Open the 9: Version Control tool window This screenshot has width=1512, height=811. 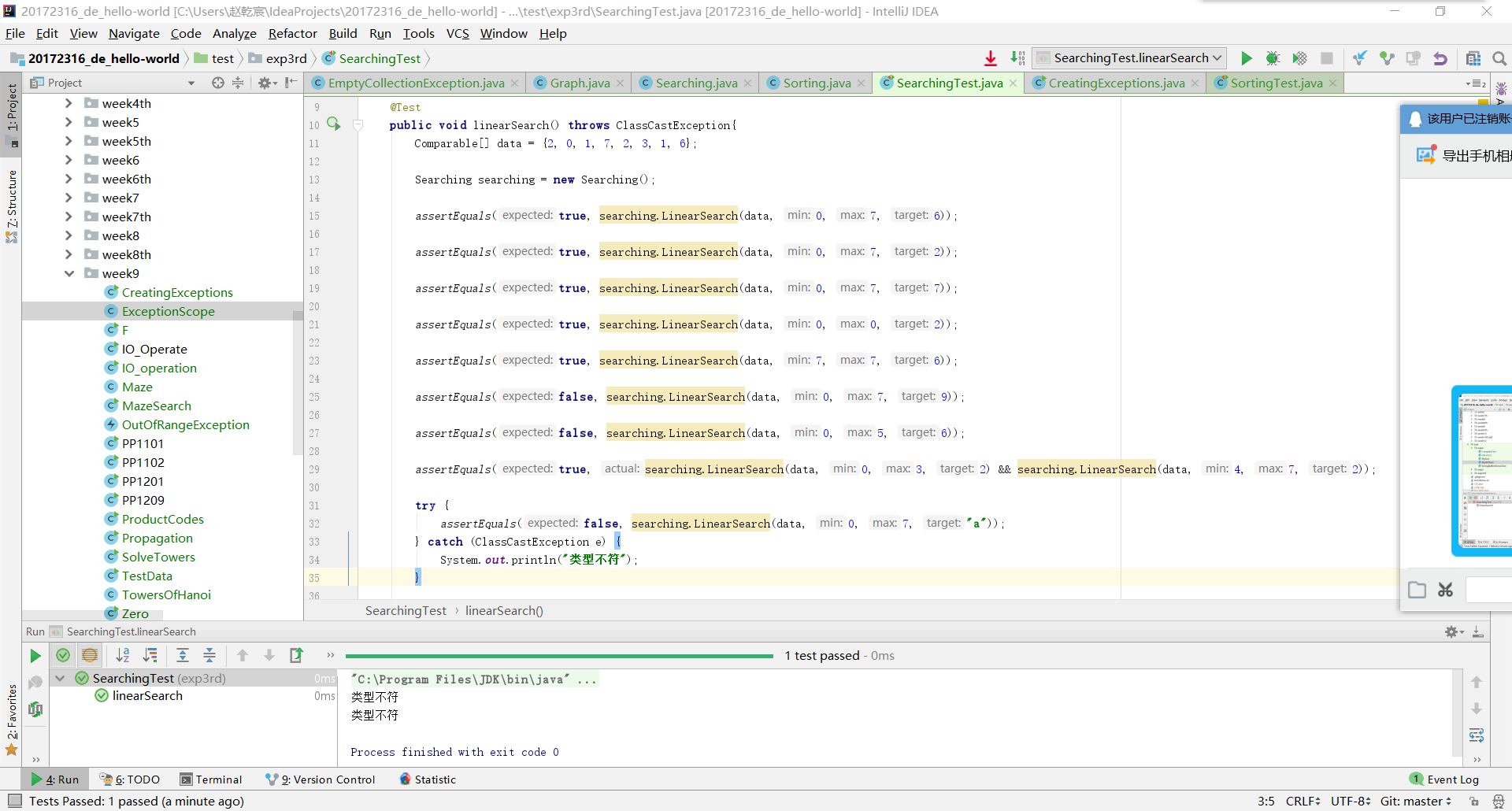click(x=321, y=780)
